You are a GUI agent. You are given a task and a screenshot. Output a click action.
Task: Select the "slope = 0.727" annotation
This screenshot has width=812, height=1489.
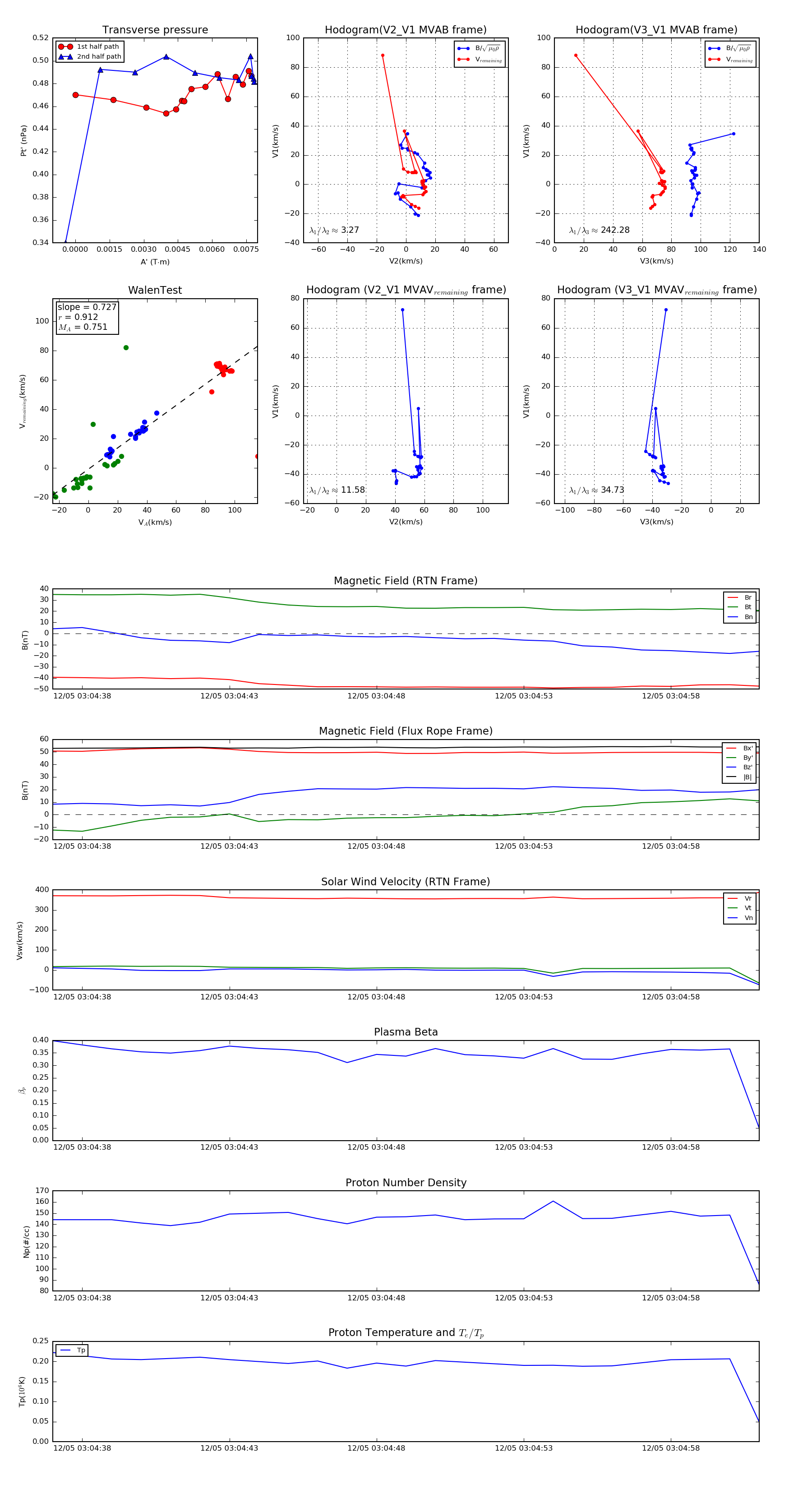click(x=87, y=307)
